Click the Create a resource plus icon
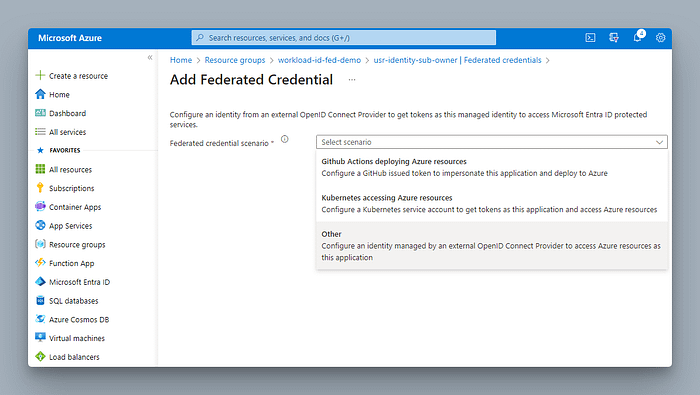The height and width of the screenshot is (395, 700). coord(40,75)
